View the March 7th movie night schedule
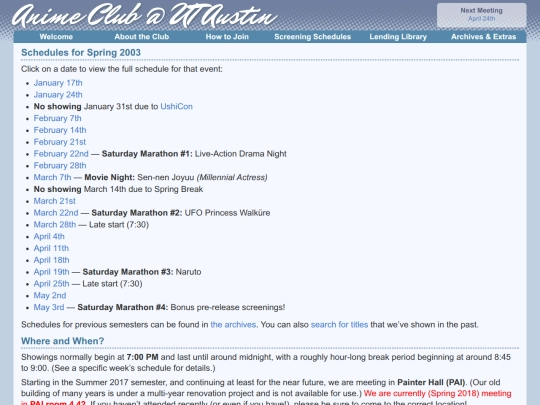 (x=52, y=177)
